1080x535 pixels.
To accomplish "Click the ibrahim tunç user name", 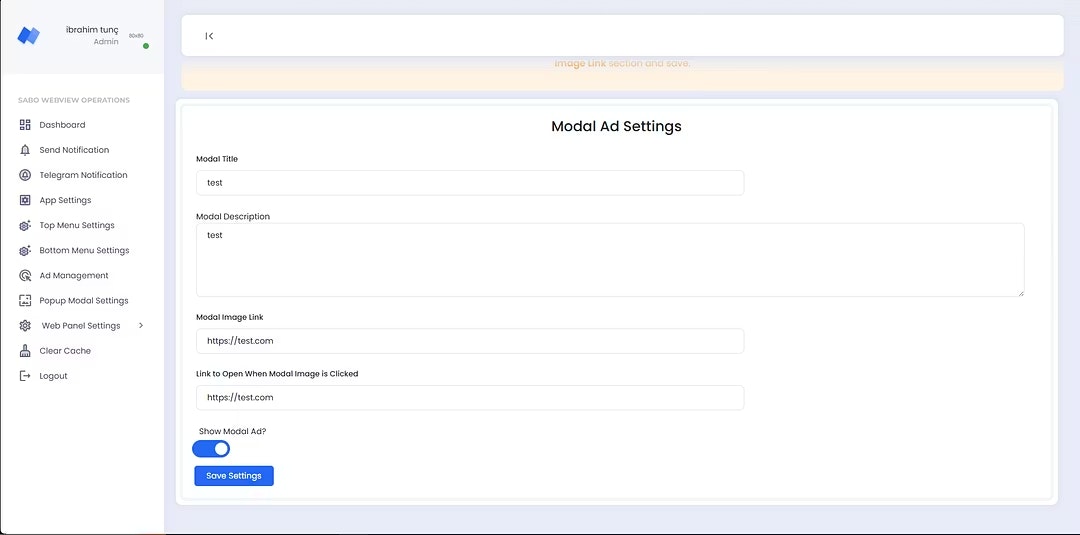I will coord(92,30).
